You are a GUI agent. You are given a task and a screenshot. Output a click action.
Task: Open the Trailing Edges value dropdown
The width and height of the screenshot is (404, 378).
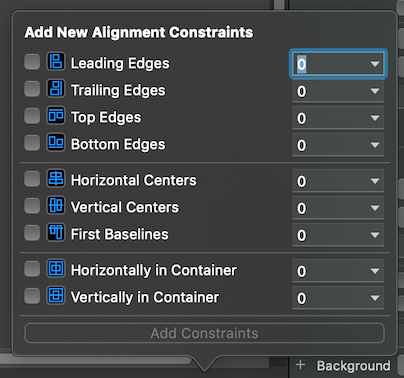(375, 91)
